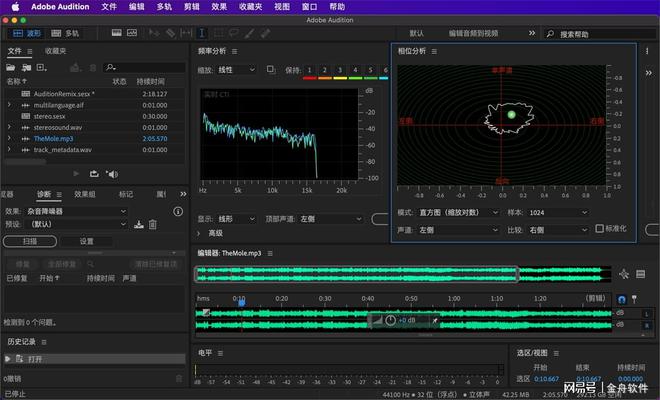
Task: Select the Move tool in toolbar
Action: coord(154,33)
